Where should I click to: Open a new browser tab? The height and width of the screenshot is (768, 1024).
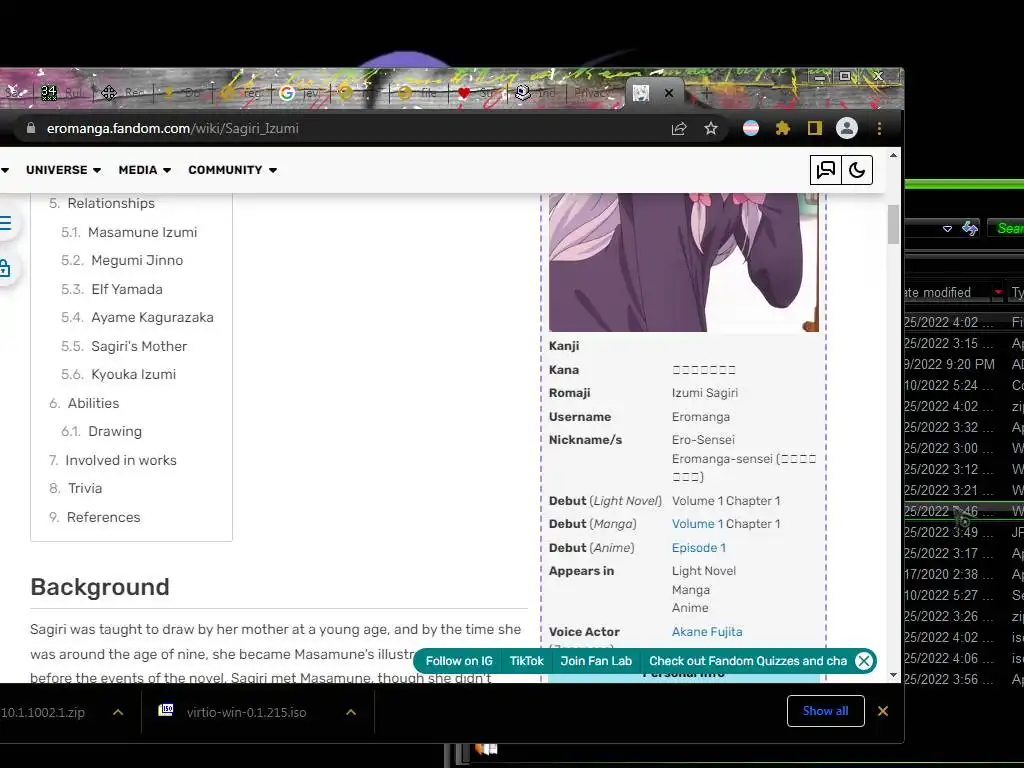coord(706,93)
